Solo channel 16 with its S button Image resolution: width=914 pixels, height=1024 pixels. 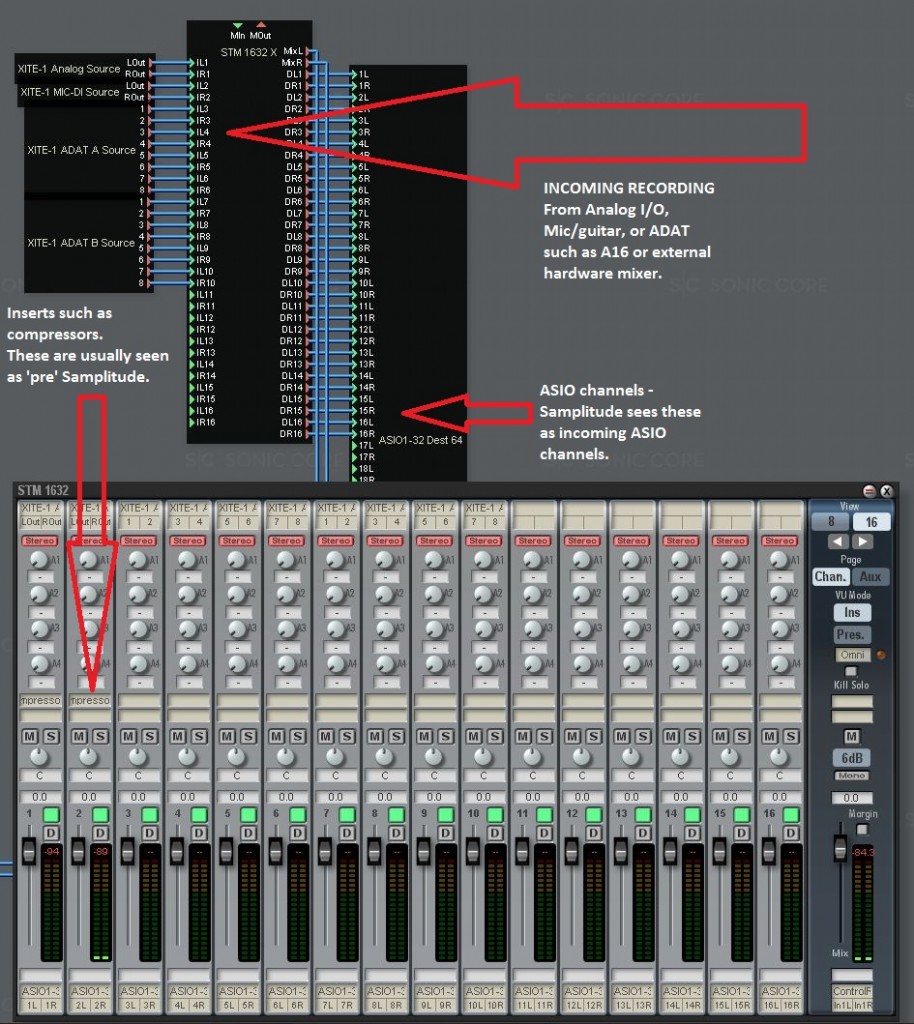click(x=791, y=737)
